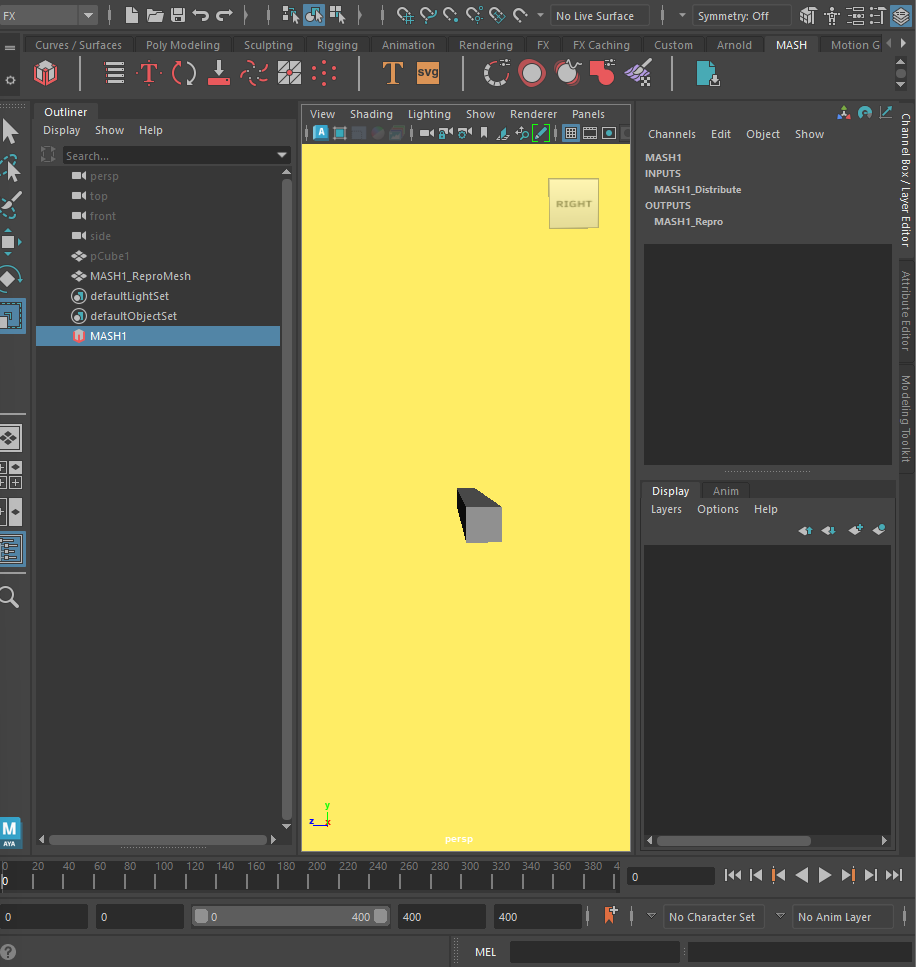Viewport: 916px width, 967px height.
Task: Click the Create MASH Network icon
Action: (x=46, y=73)
